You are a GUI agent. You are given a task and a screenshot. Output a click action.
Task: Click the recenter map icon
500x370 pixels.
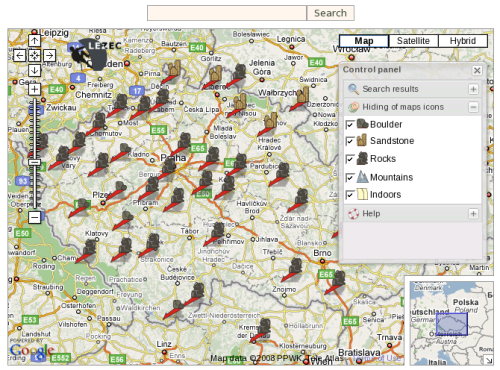click(x=34, y=55)
